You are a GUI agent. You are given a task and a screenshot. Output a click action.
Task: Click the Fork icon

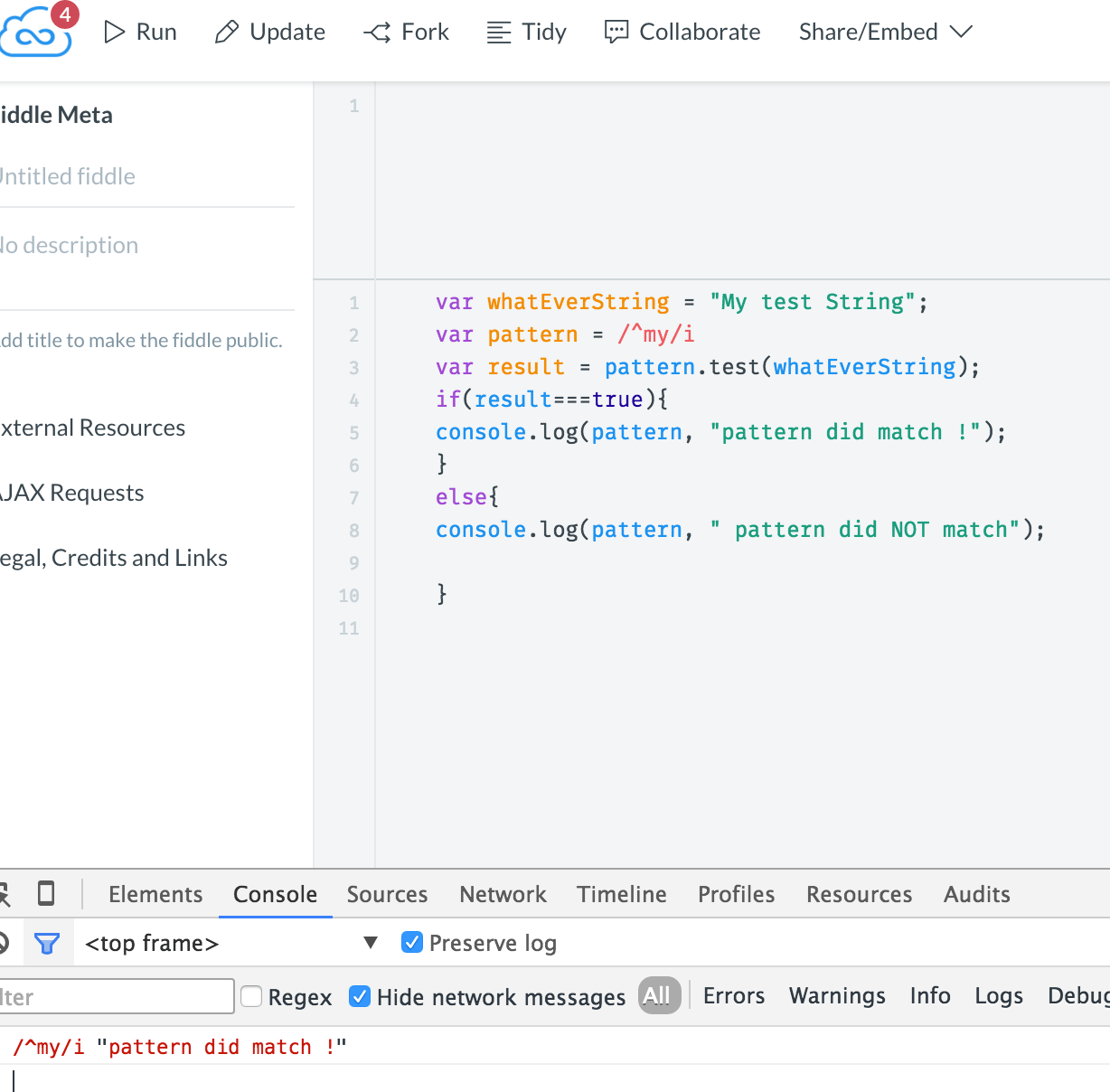tap(374, 32)
